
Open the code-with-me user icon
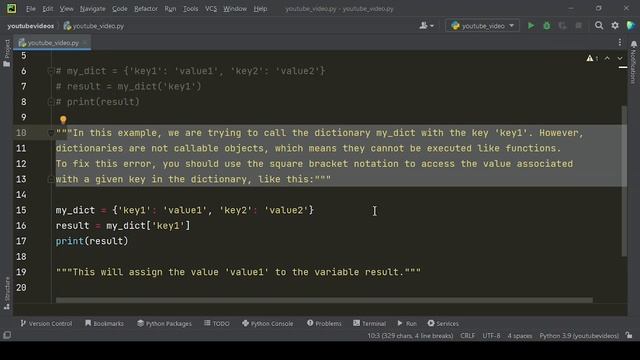(426, 26)
